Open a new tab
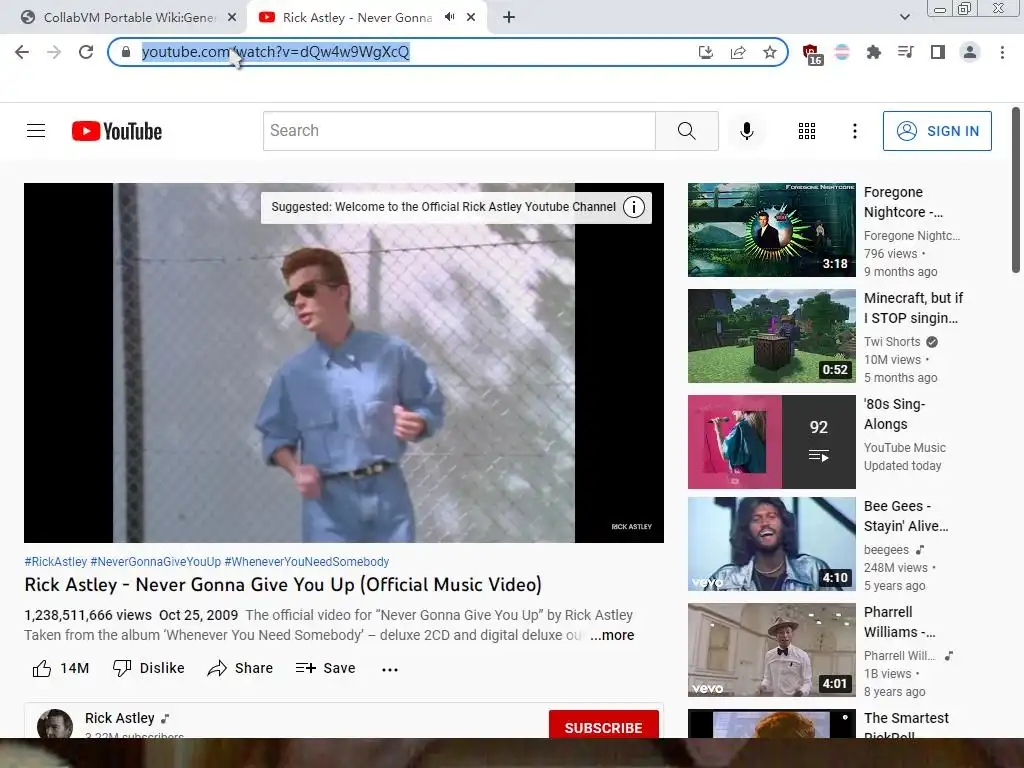The width and height of the screenshot is (1024, 768). click(509, 17)
